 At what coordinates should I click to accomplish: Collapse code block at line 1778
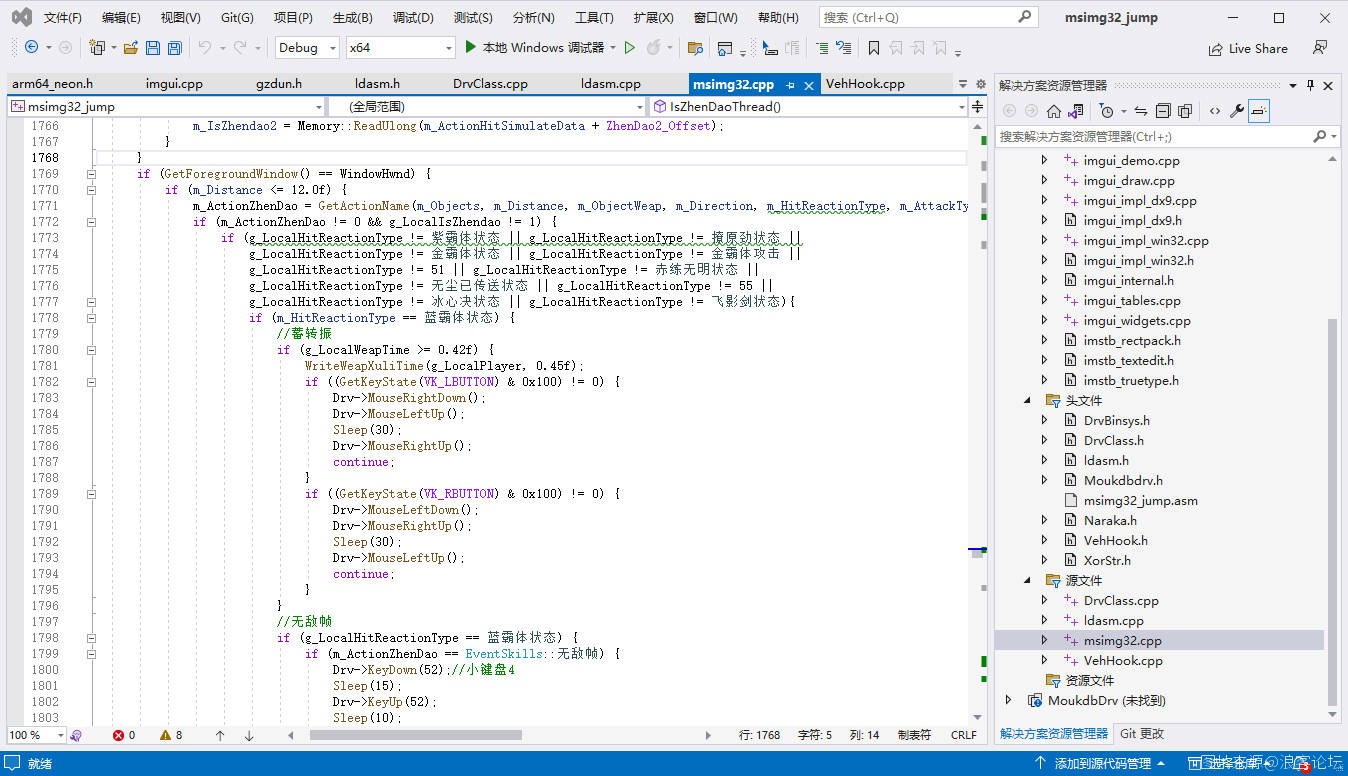[x=91, y=318]
